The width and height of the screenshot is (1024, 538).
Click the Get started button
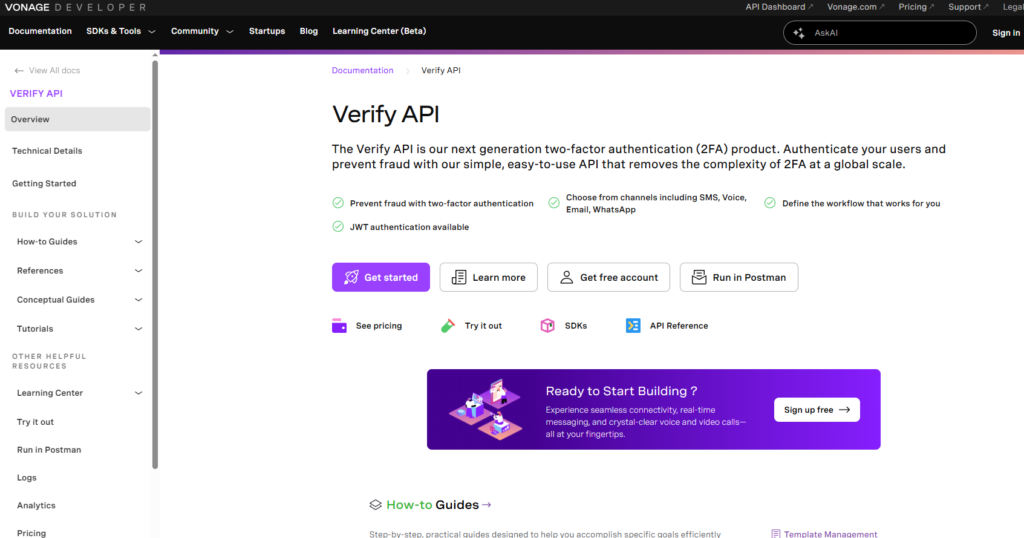pyautogui.click(x=381, y=277)
